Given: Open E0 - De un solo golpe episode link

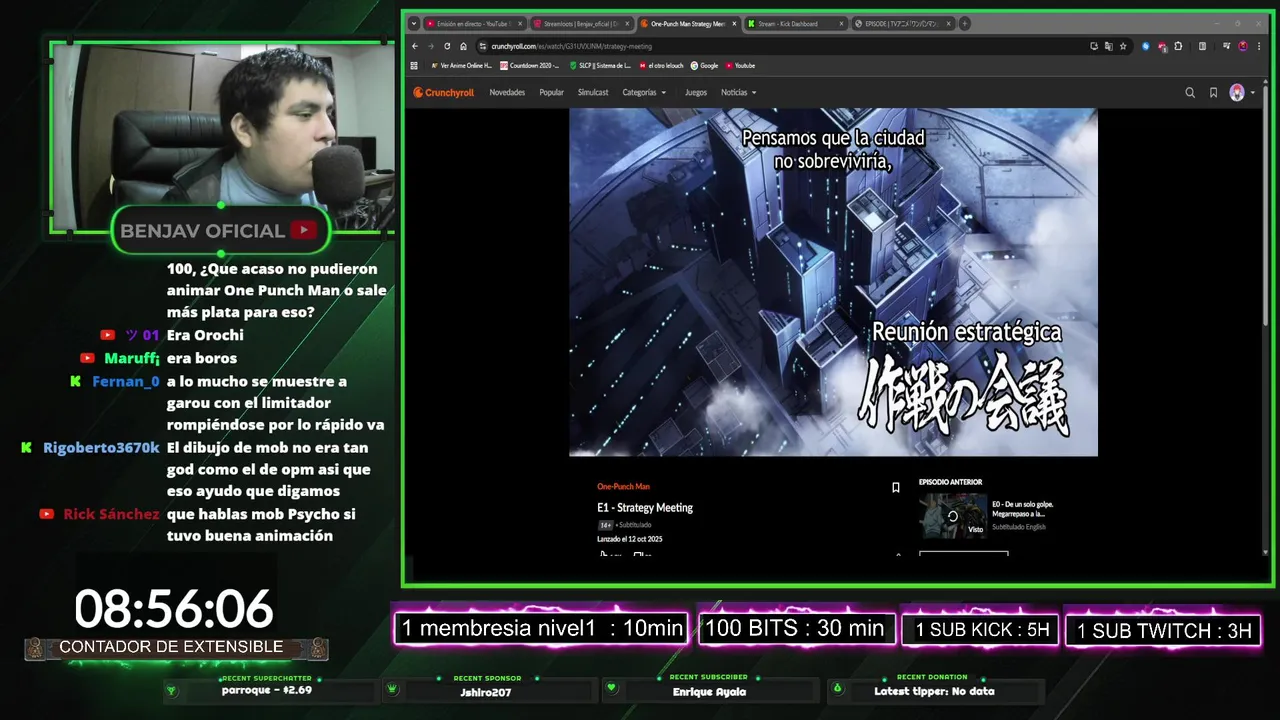Looking at the screenshot, I should click(1023, 508).
